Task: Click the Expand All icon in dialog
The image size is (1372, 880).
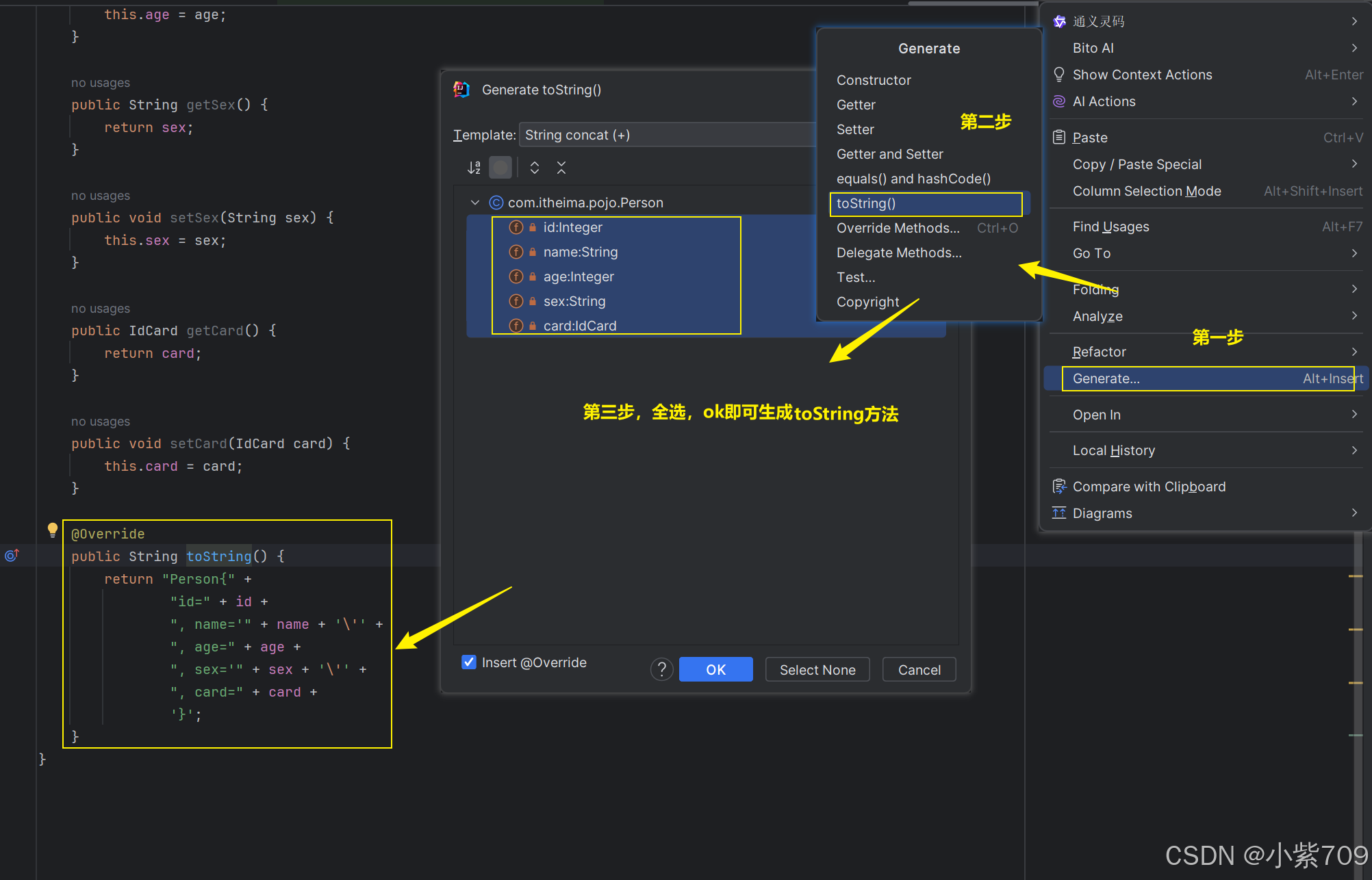Action: pyautogui.click(x=535, y=168)
